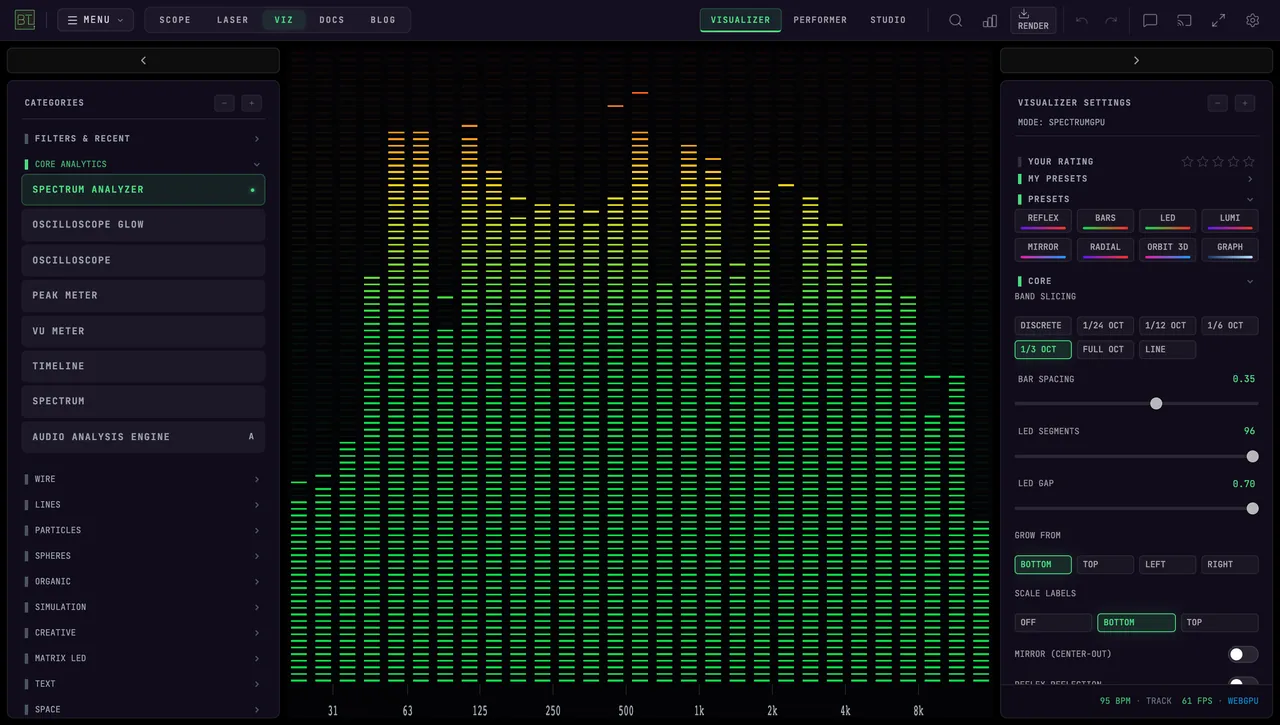Image resolution: width=1280 pixels, height=725 pixels.
Task: Select 1/24 Oct band slicing
Action: click(1105, 325)
